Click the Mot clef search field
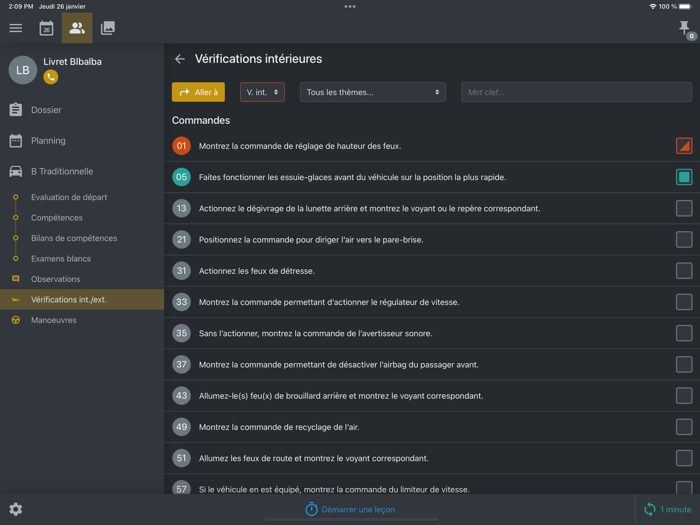 [576, 92]
